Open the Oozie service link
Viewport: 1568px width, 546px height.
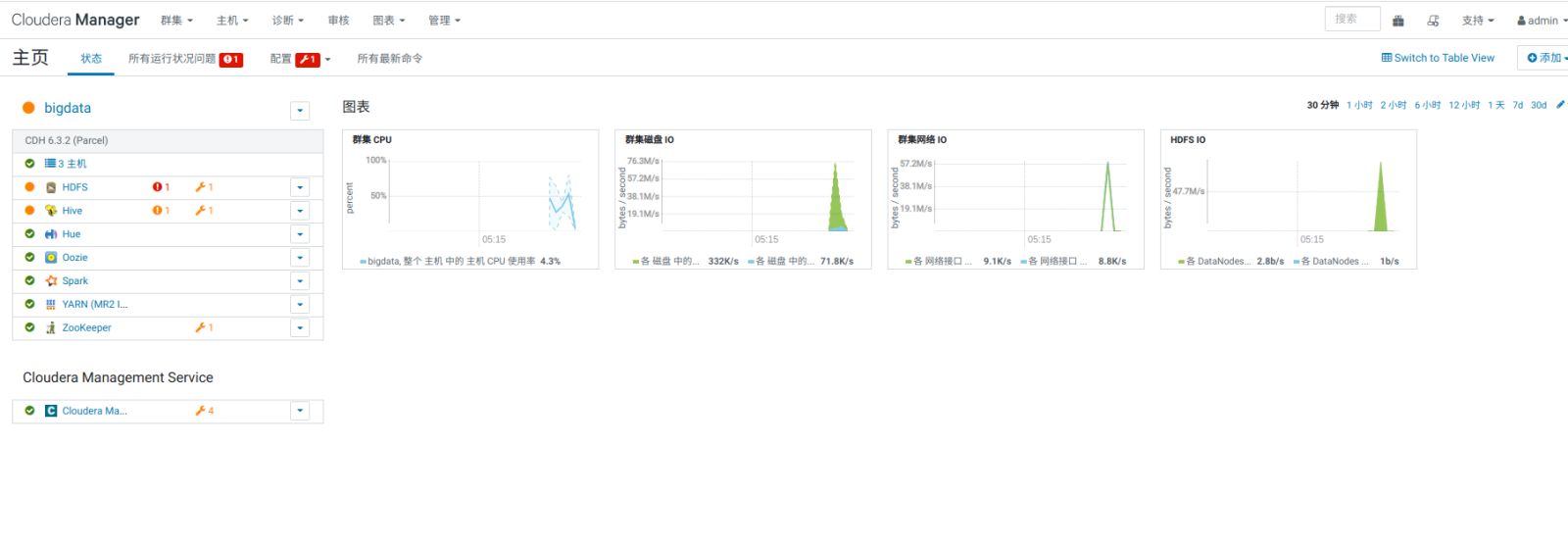pyautogui.click(x=74, y=258)
